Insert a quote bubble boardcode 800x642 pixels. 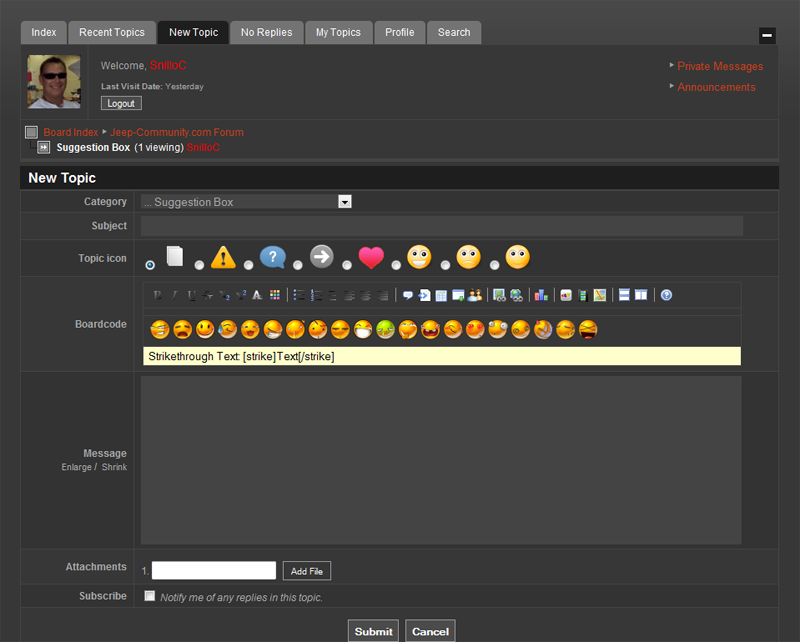tap(408, 295)
